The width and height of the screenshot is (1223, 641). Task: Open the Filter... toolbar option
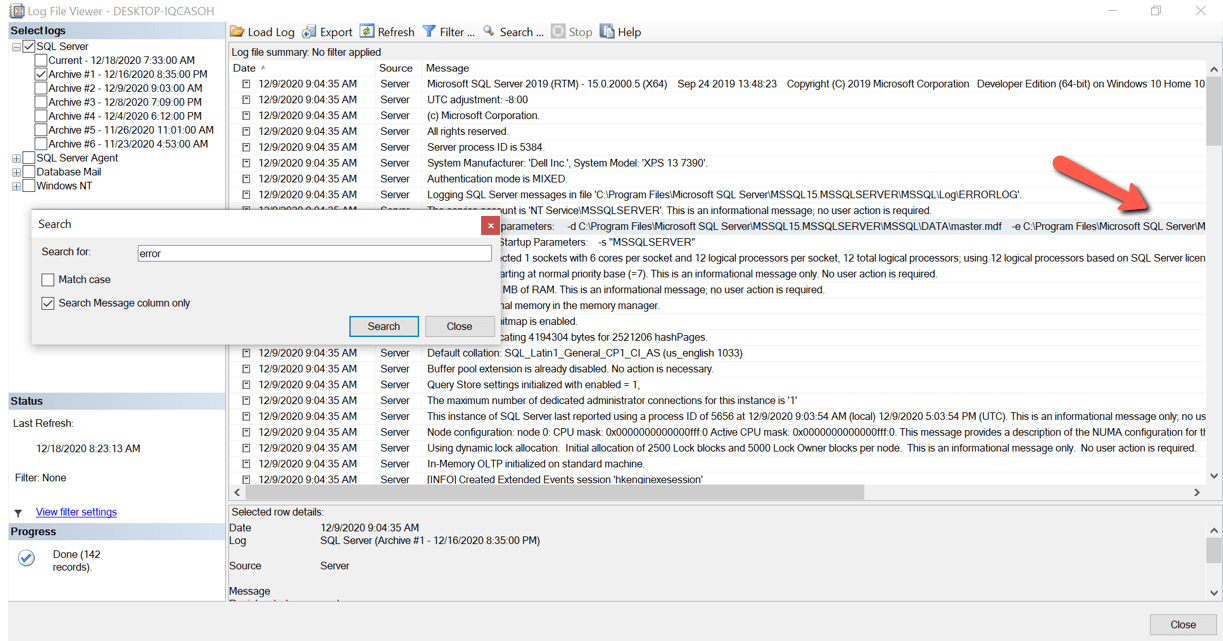tap(448, 32)
